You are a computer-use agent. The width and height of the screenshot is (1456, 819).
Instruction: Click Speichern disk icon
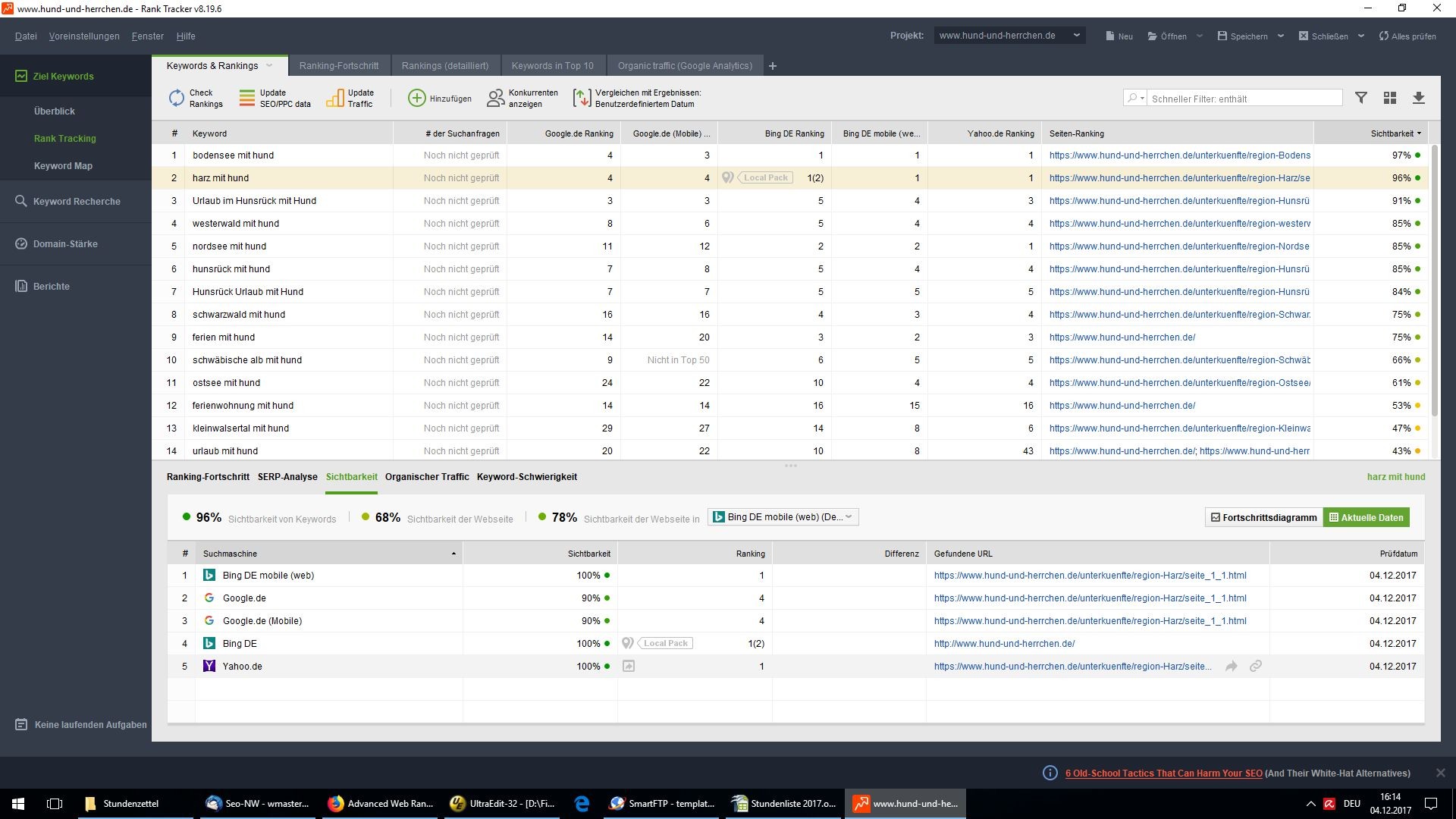(x=1222, y=36)
